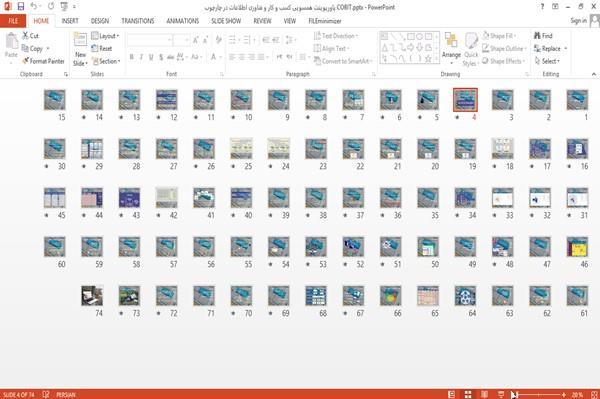Align text left in paragraph
Screen dimensions: 600x399
[x=232, y=57]
